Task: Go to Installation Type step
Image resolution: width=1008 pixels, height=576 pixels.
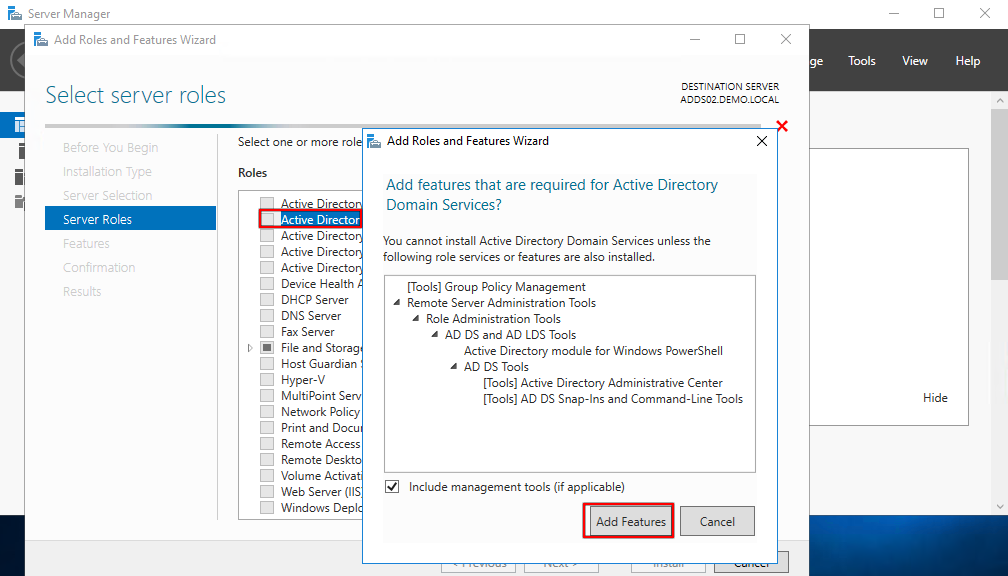Action: coord(107,171)
